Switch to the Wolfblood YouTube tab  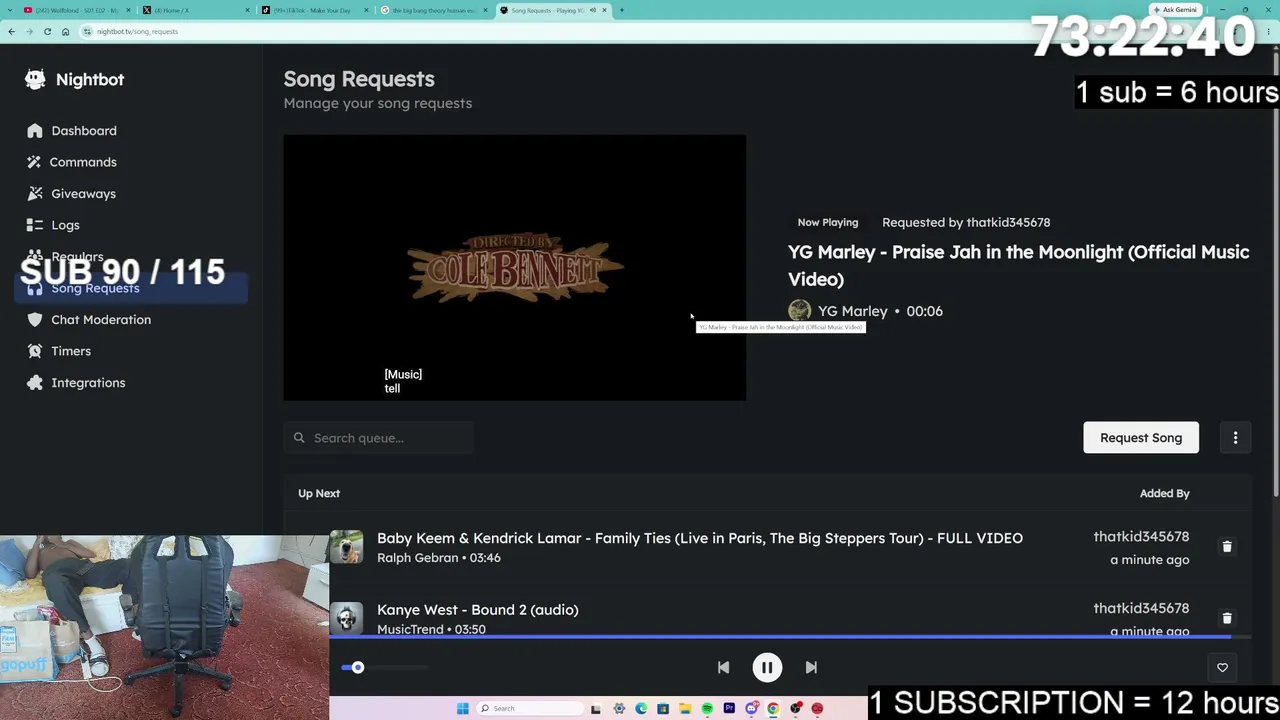pyautogui.click(x=76, y=10)
